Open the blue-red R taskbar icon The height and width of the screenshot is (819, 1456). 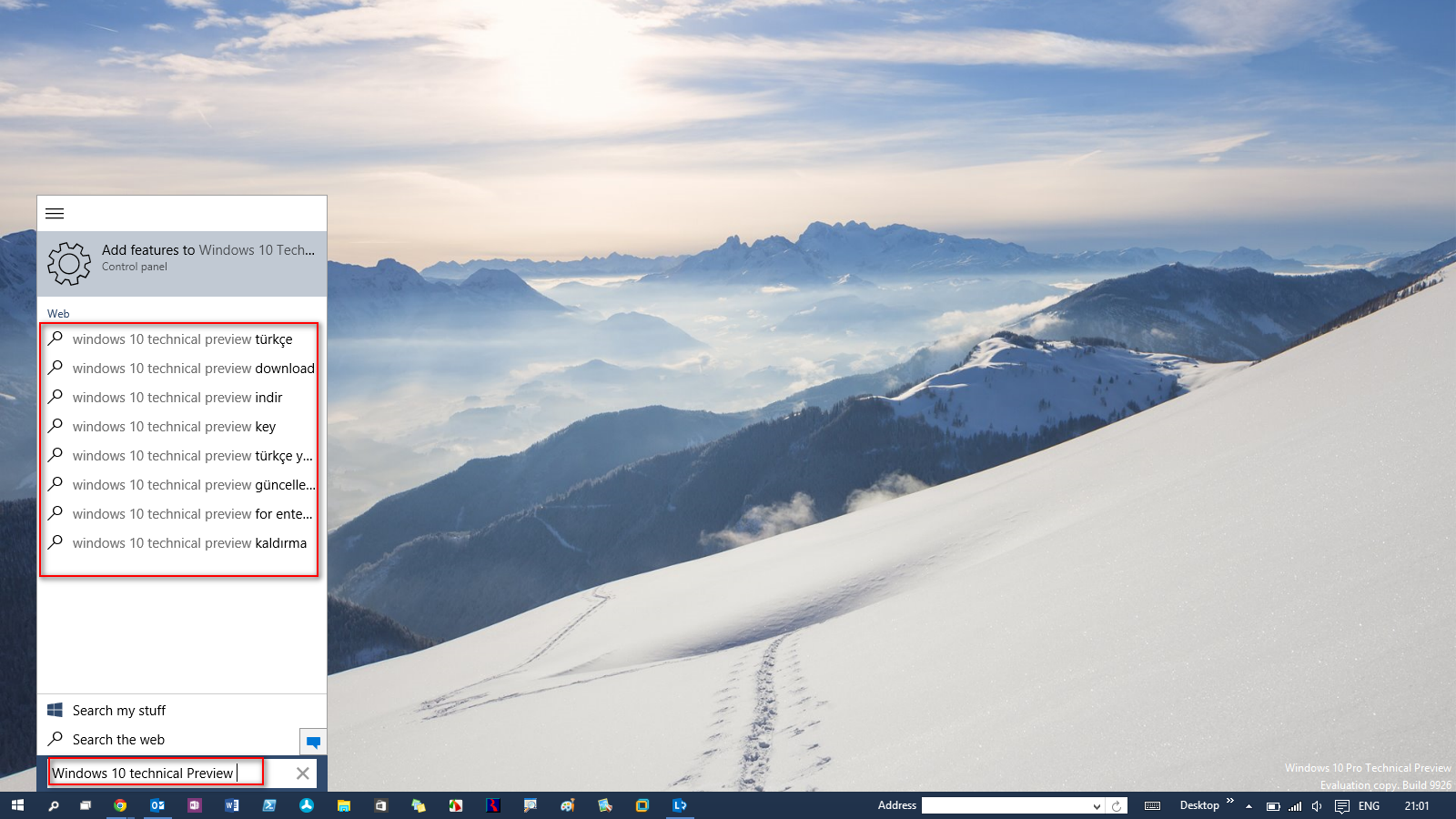493,805
